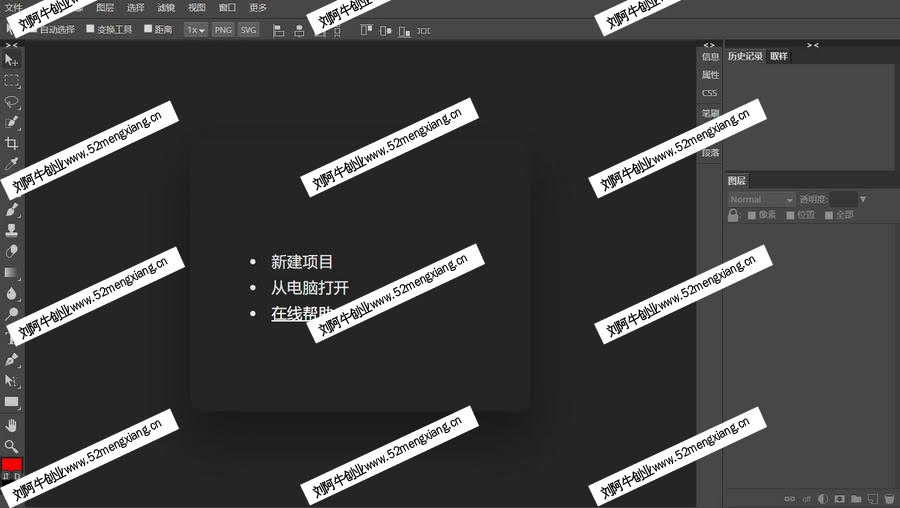The height and width of the screenshot is (508, 900).
Task: Open the 透明度 opacity arrow dropdown
Action: click(x=863, y=199)
